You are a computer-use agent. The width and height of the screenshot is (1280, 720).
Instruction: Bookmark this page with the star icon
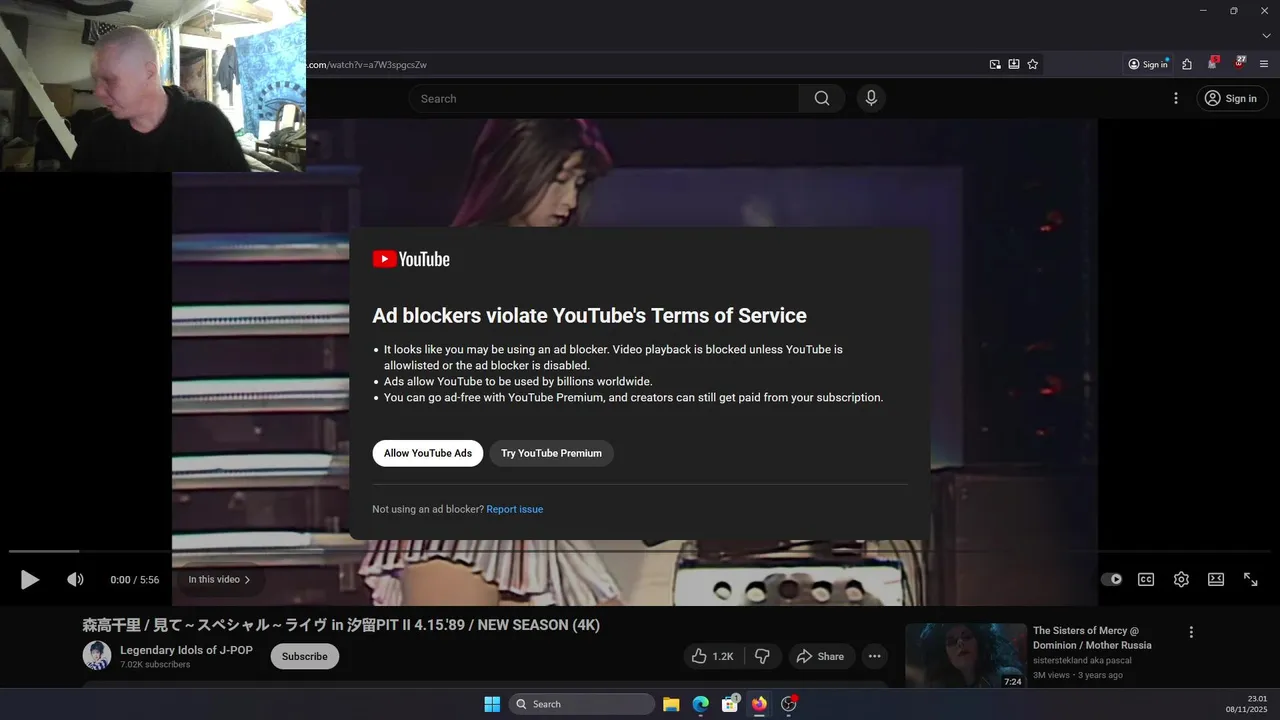(x=1033, y=64)
